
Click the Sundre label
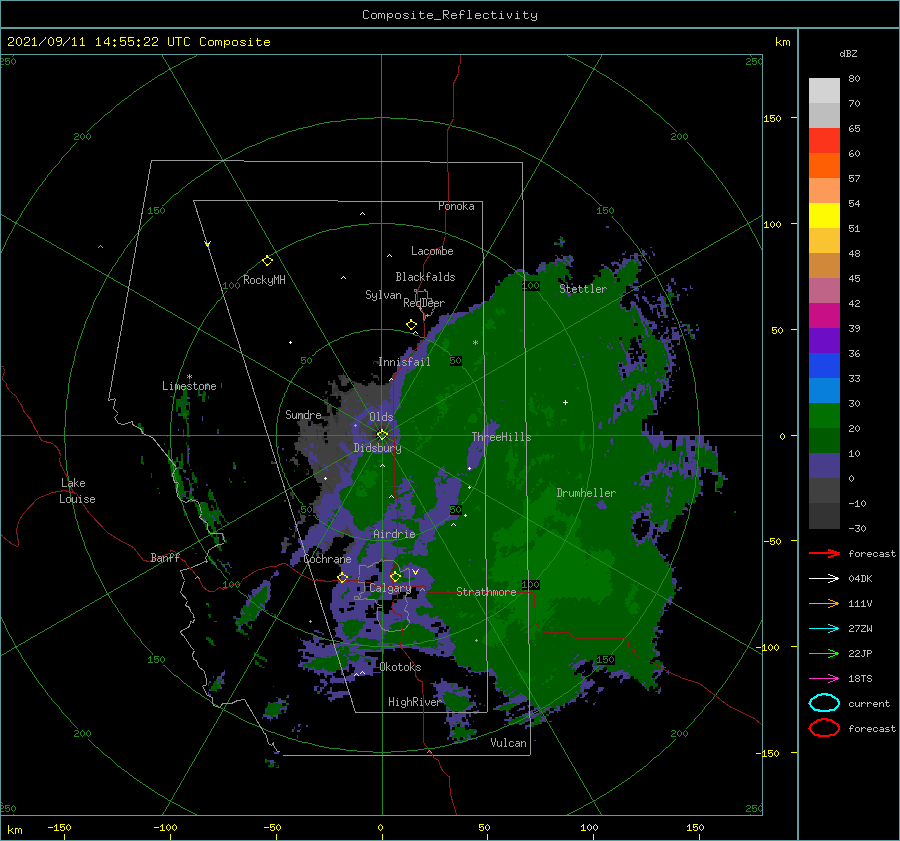303,414
